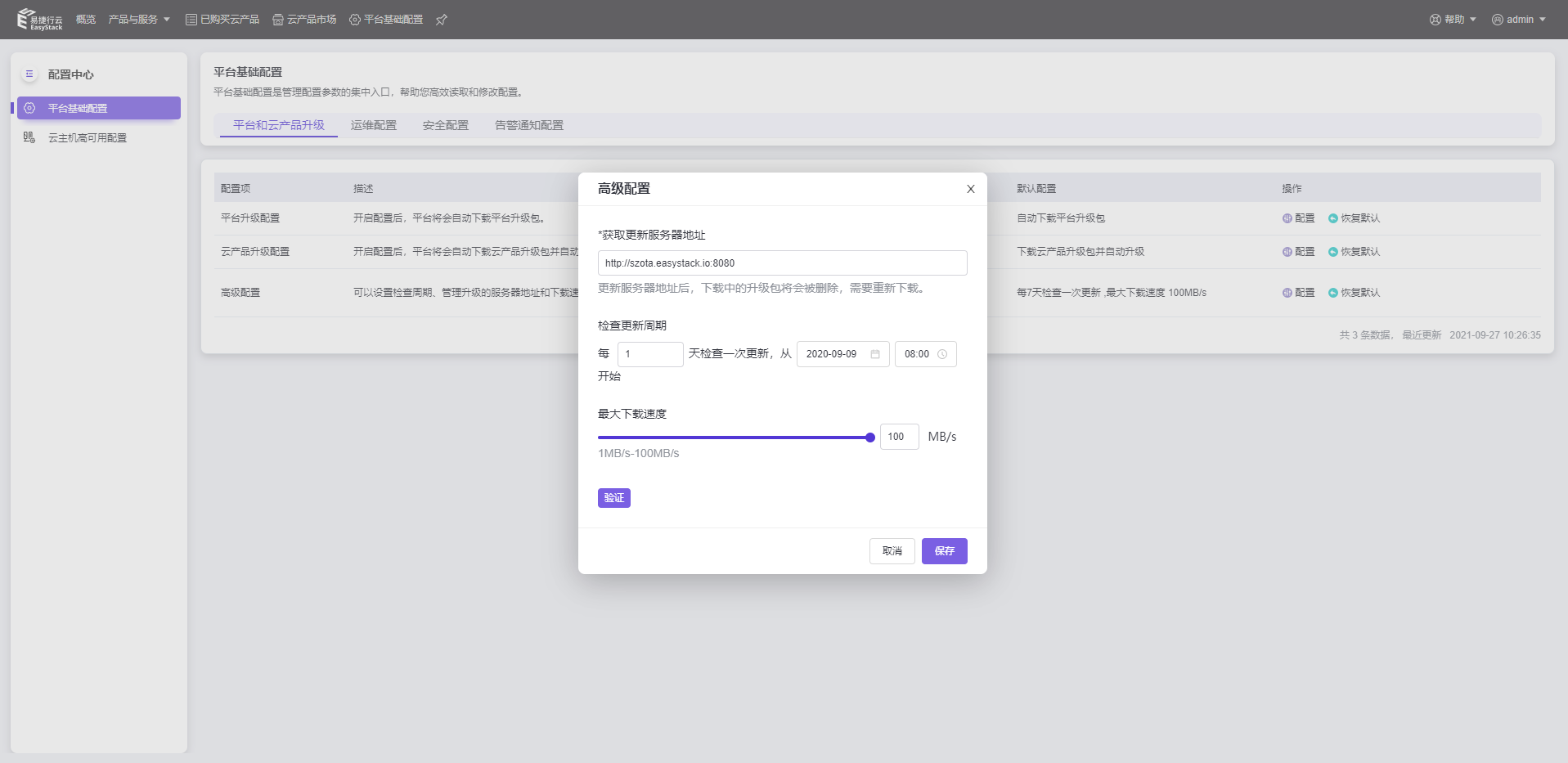Screen dimensions: 1568x763
Task: Open the calendar icon in date field
Action: (x=874, y=354)
